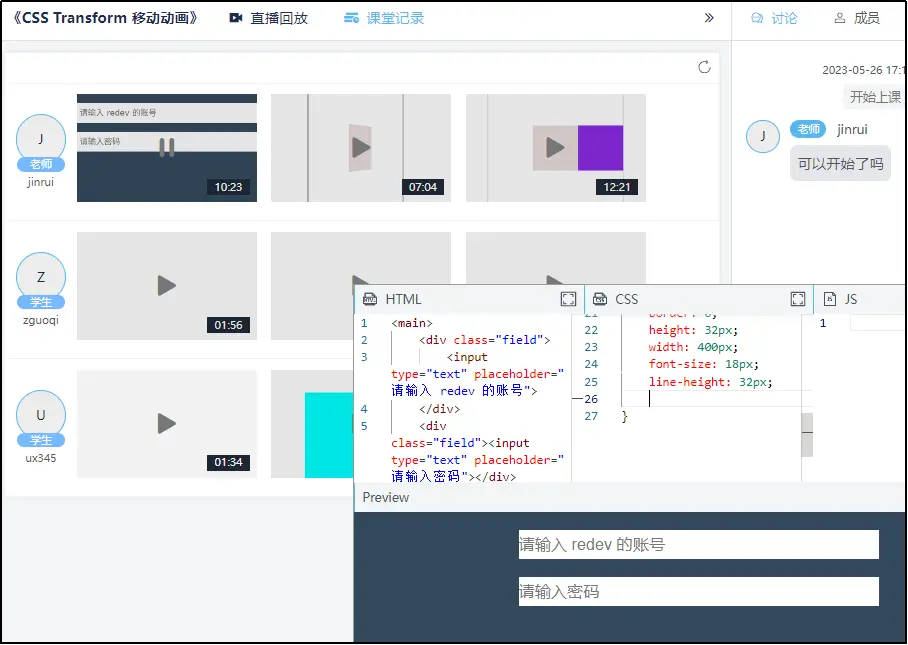The height and width of the screenshot is (645, 908).
Task: Open the 直播回放 tab
Action: coord(268,18)
